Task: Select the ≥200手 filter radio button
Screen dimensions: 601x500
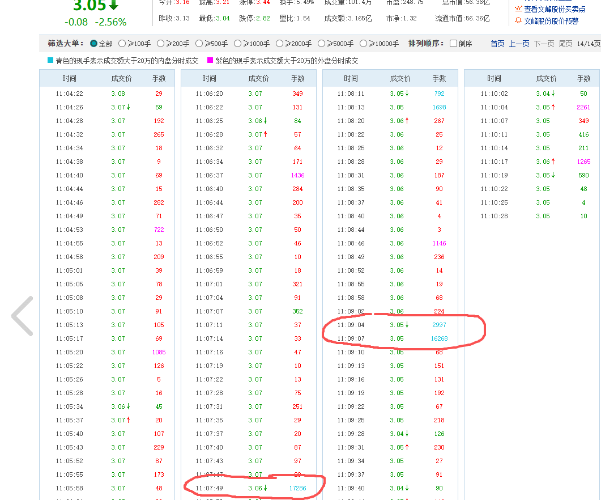Action: click(161, 44)
